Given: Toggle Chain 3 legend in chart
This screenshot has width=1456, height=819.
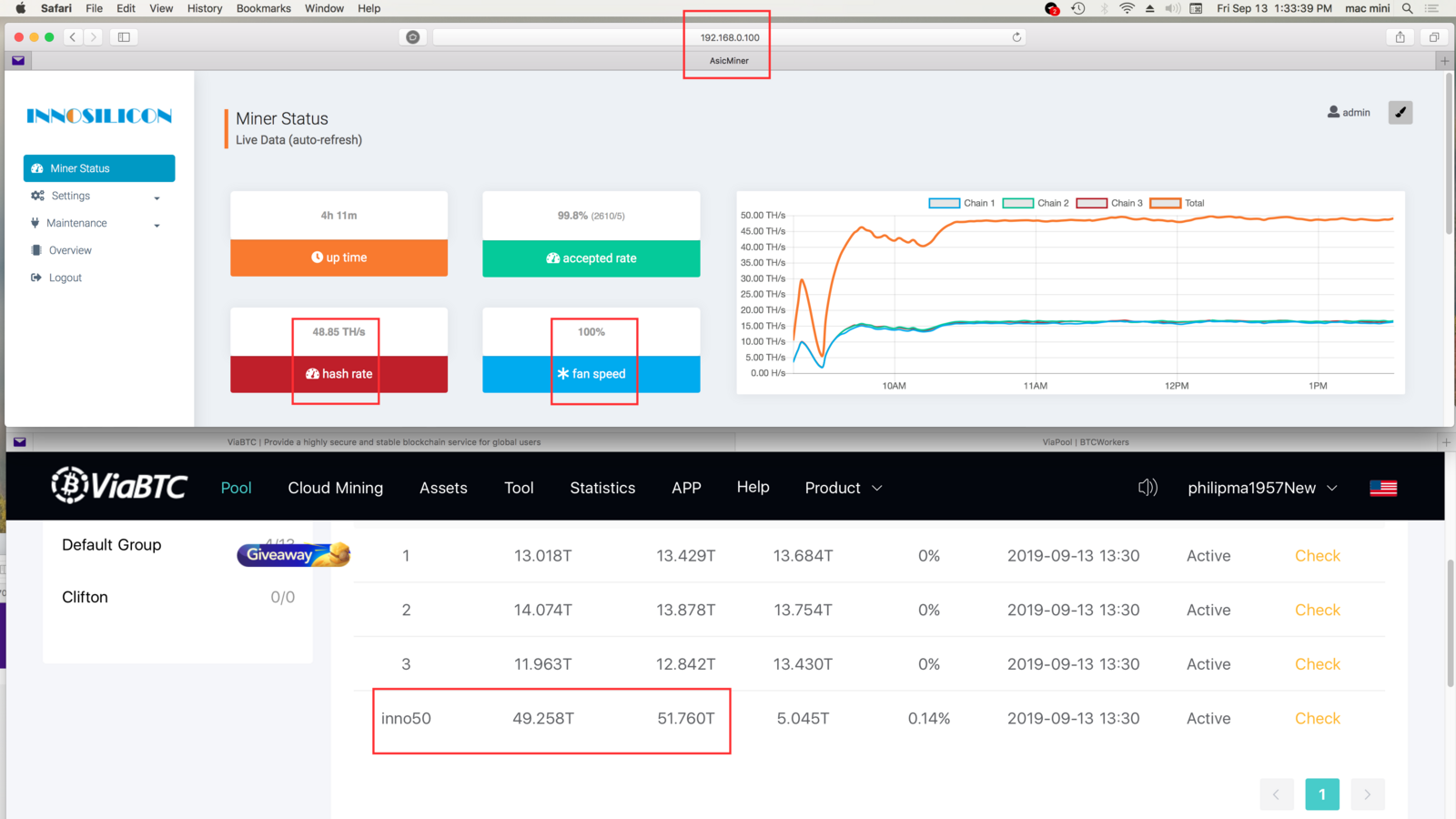Looking at the screenshot, I should 1109,203.
